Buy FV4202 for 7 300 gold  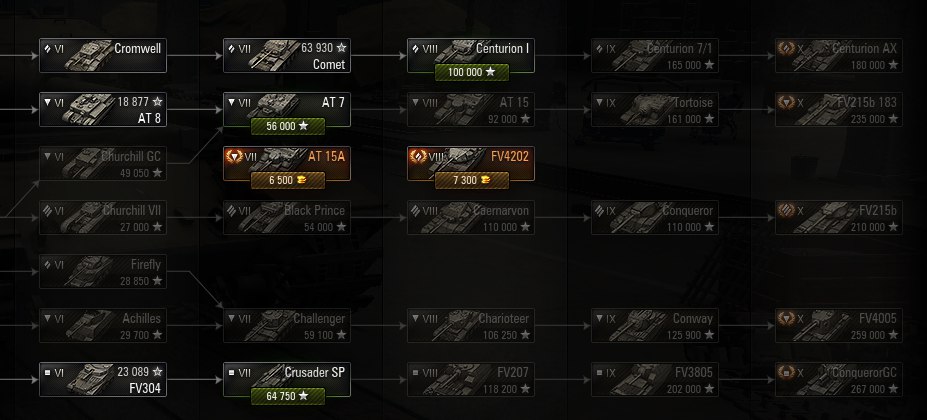click(472, 180)
